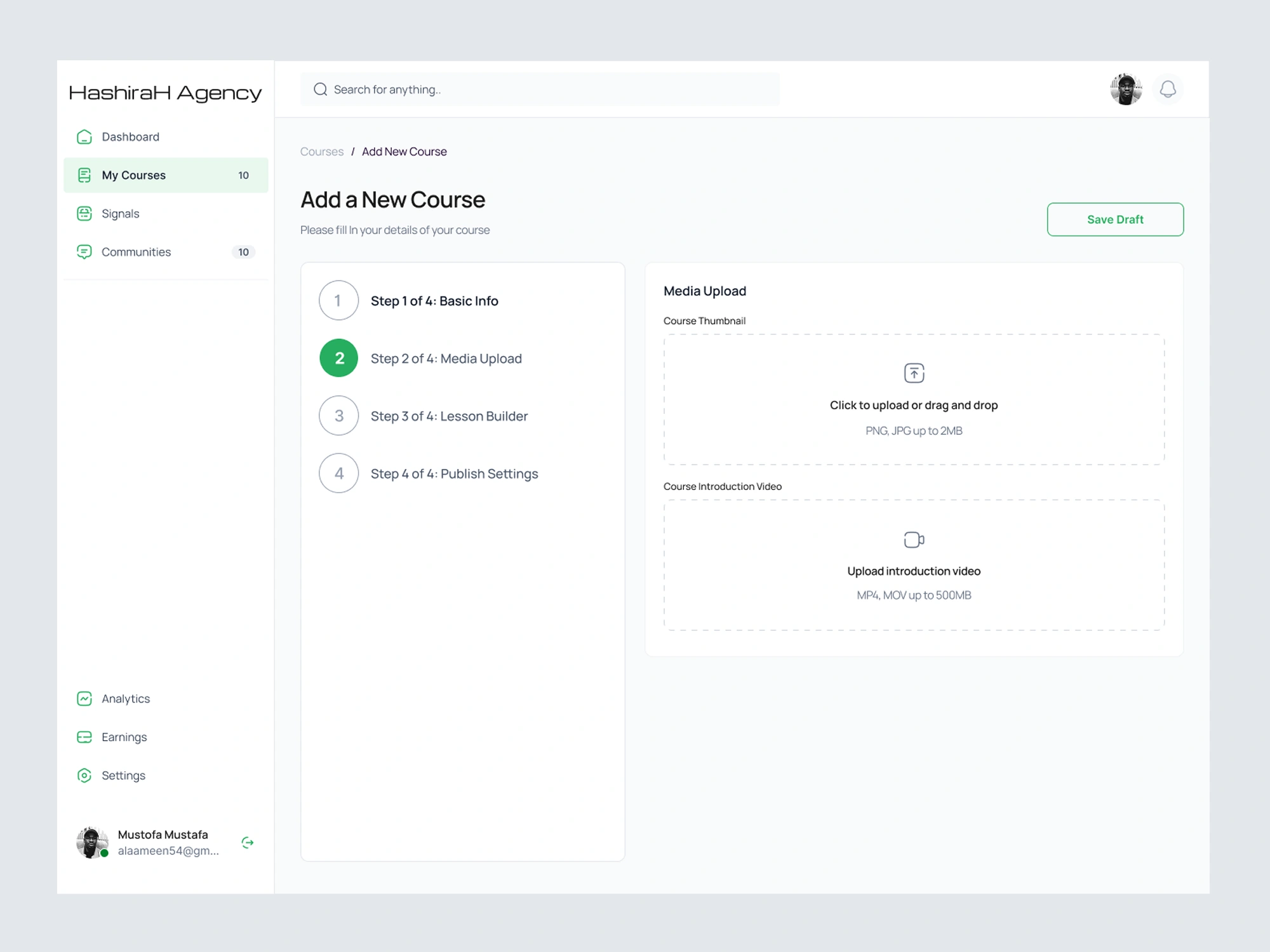Click the Settings gear icon in sidebar

click(x=84, y=776)
